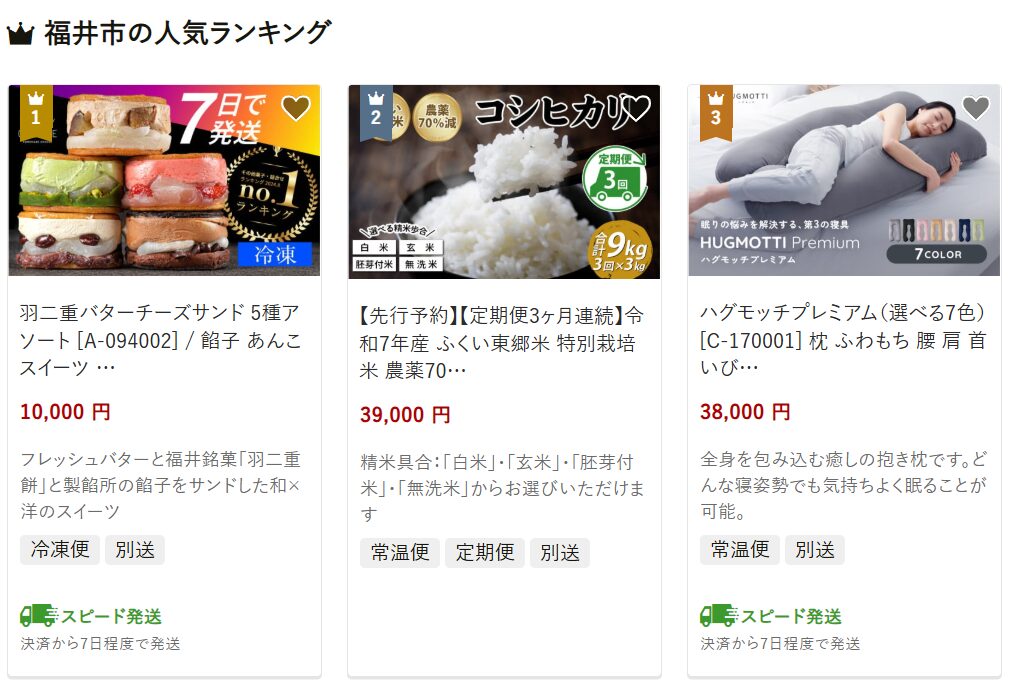Toggle heart on Koshihikari rice item
This screenshot has width=1011, height=689.
pyautogui.click(x=636, y=108)
